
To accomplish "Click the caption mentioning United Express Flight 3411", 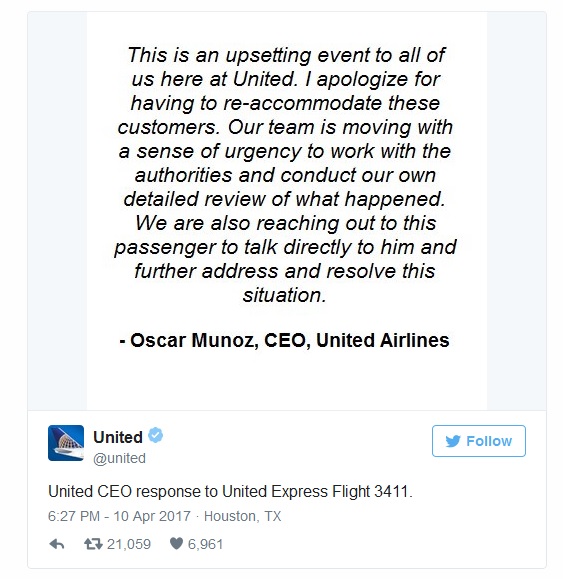I will [x=230, y=491].
